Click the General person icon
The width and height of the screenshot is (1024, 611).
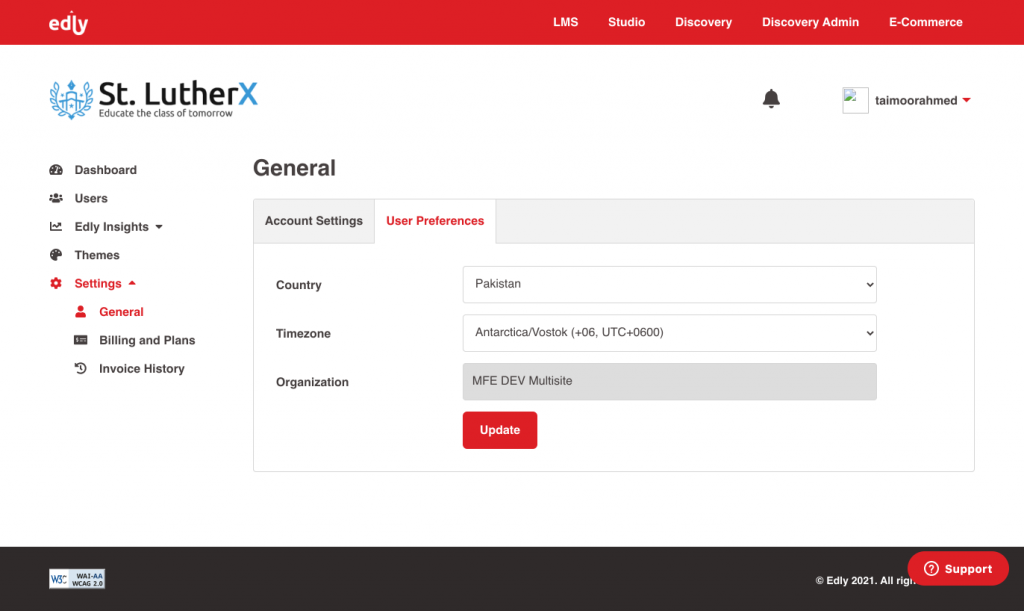(80, 311)
